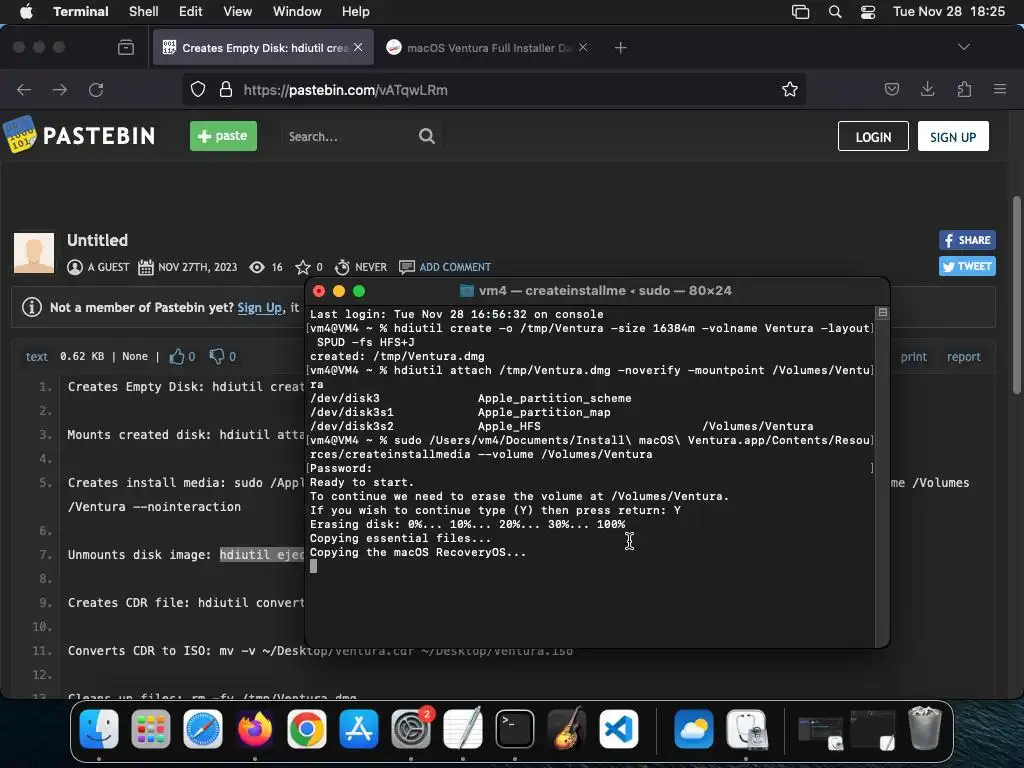Click the Pastebin logo
Screen dimensions: 1024x768
[x=79, y=135]
